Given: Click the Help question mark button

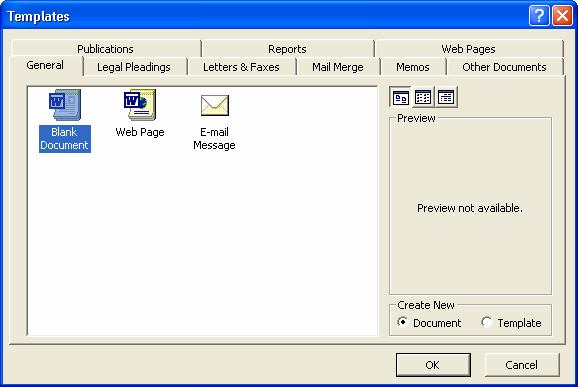Looking at the screenshot, I should click(x=539, y=16).
